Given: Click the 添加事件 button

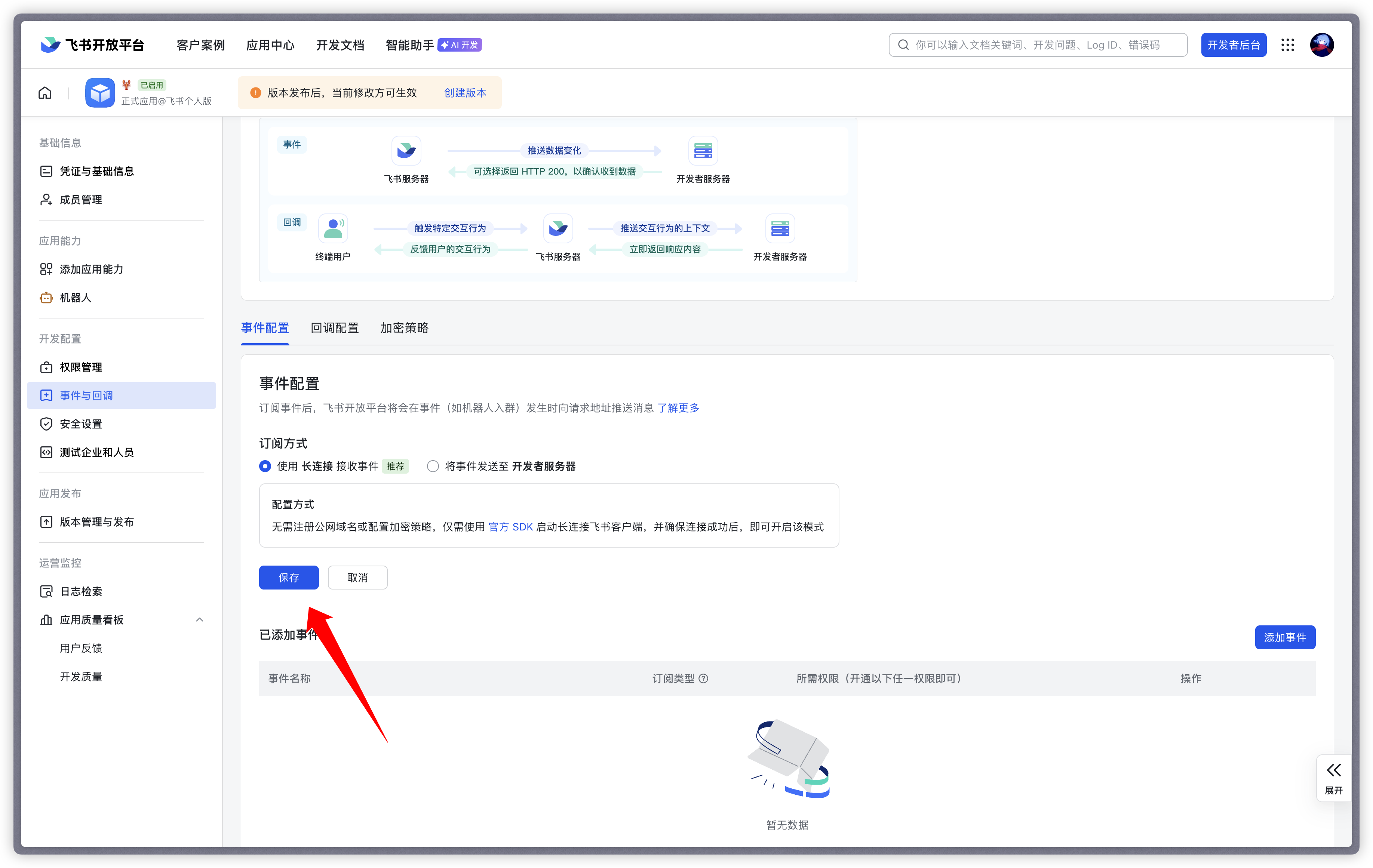Looking at the screenshot, I should tap(1285, 637).
